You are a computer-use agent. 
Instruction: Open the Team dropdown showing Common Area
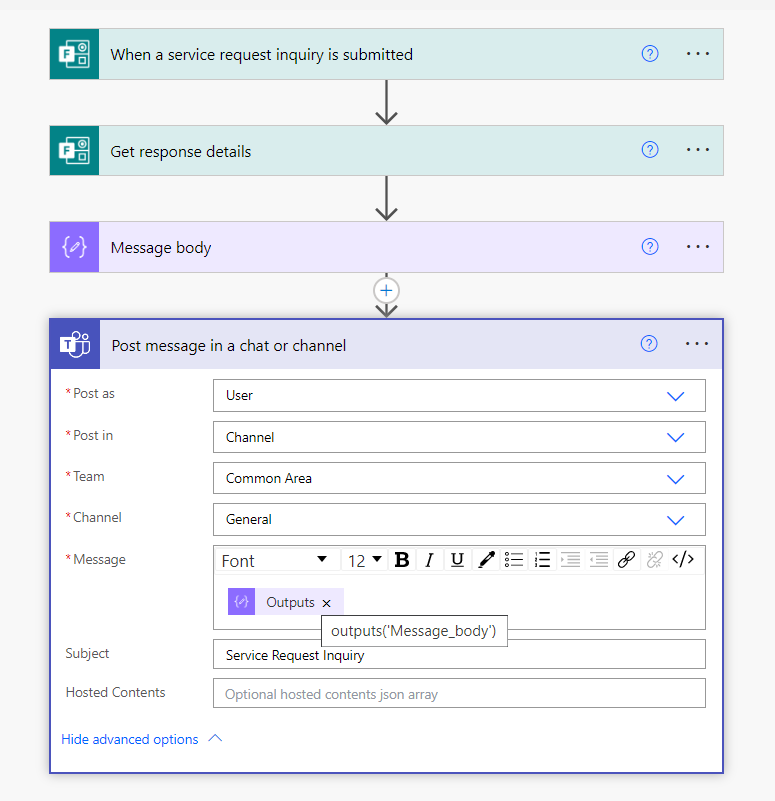tap(675, 479)
